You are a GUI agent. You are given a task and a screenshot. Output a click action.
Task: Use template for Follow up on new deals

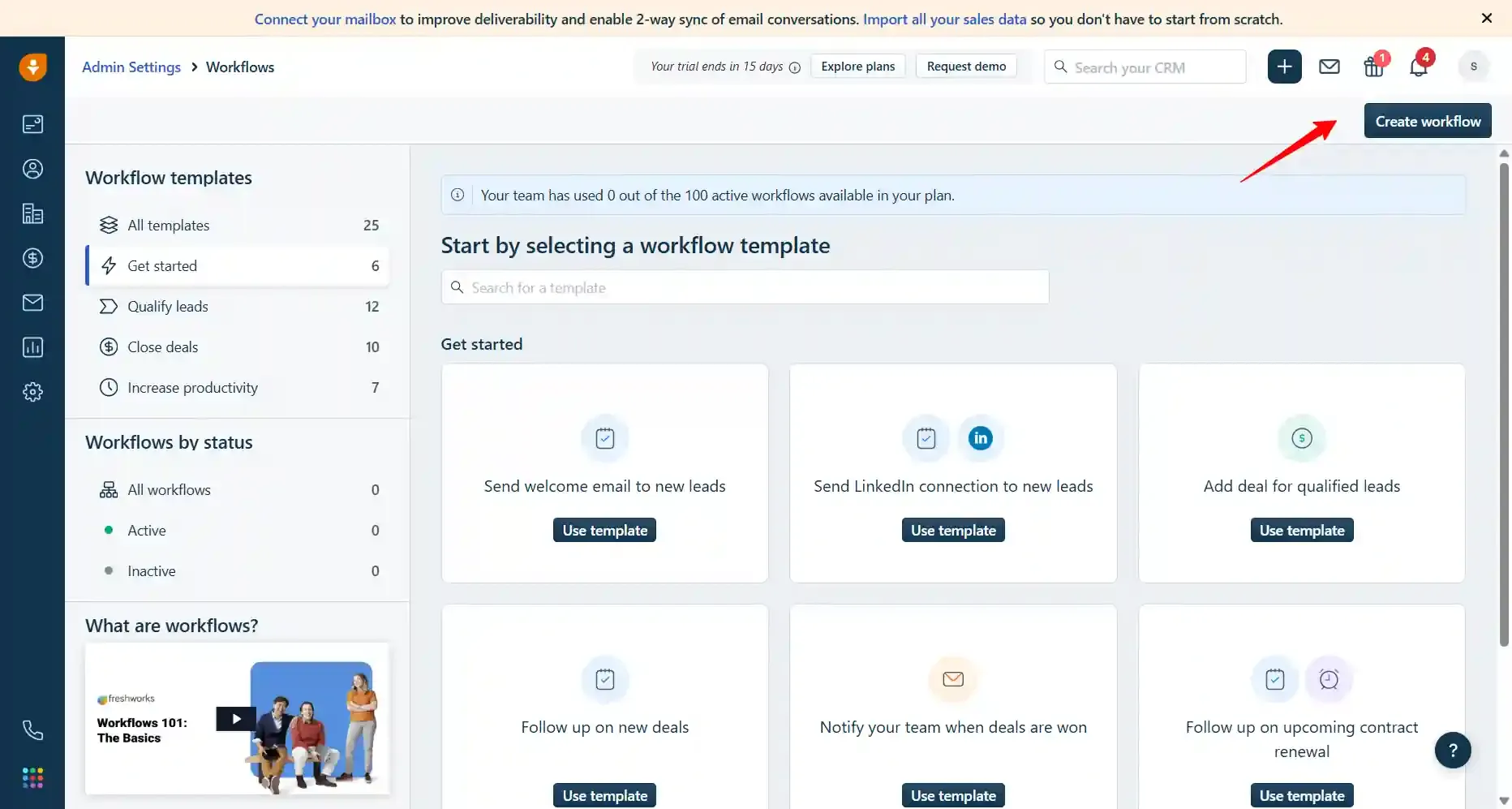coord(604,795)
